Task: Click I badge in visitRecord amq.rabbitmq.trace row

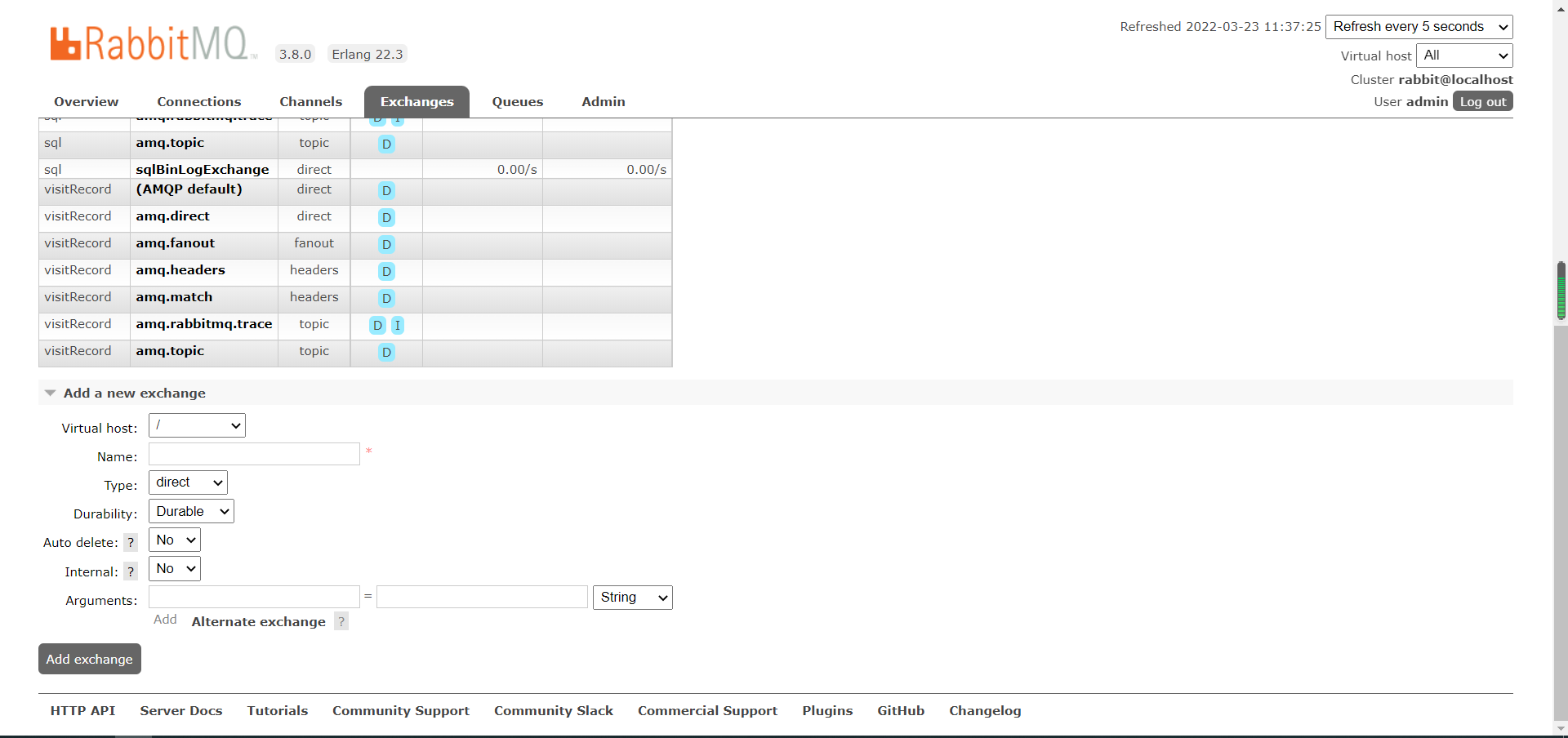Action: 398,326
